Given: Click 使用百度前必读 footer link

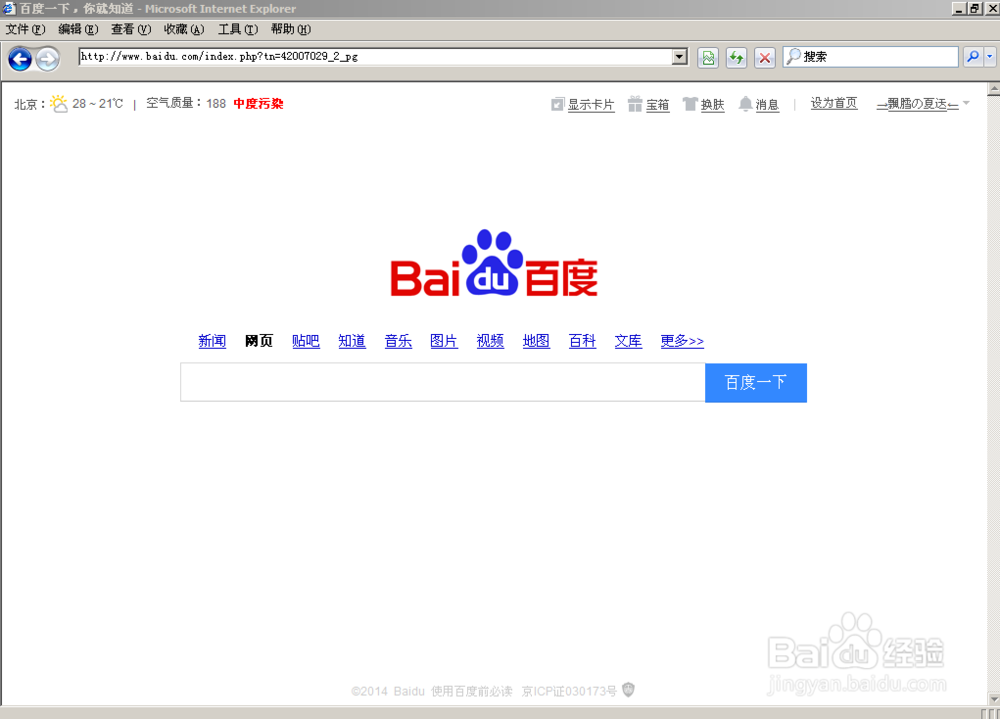Looking at the screenshot, I should pyautogui.click(x=472, y=691).
